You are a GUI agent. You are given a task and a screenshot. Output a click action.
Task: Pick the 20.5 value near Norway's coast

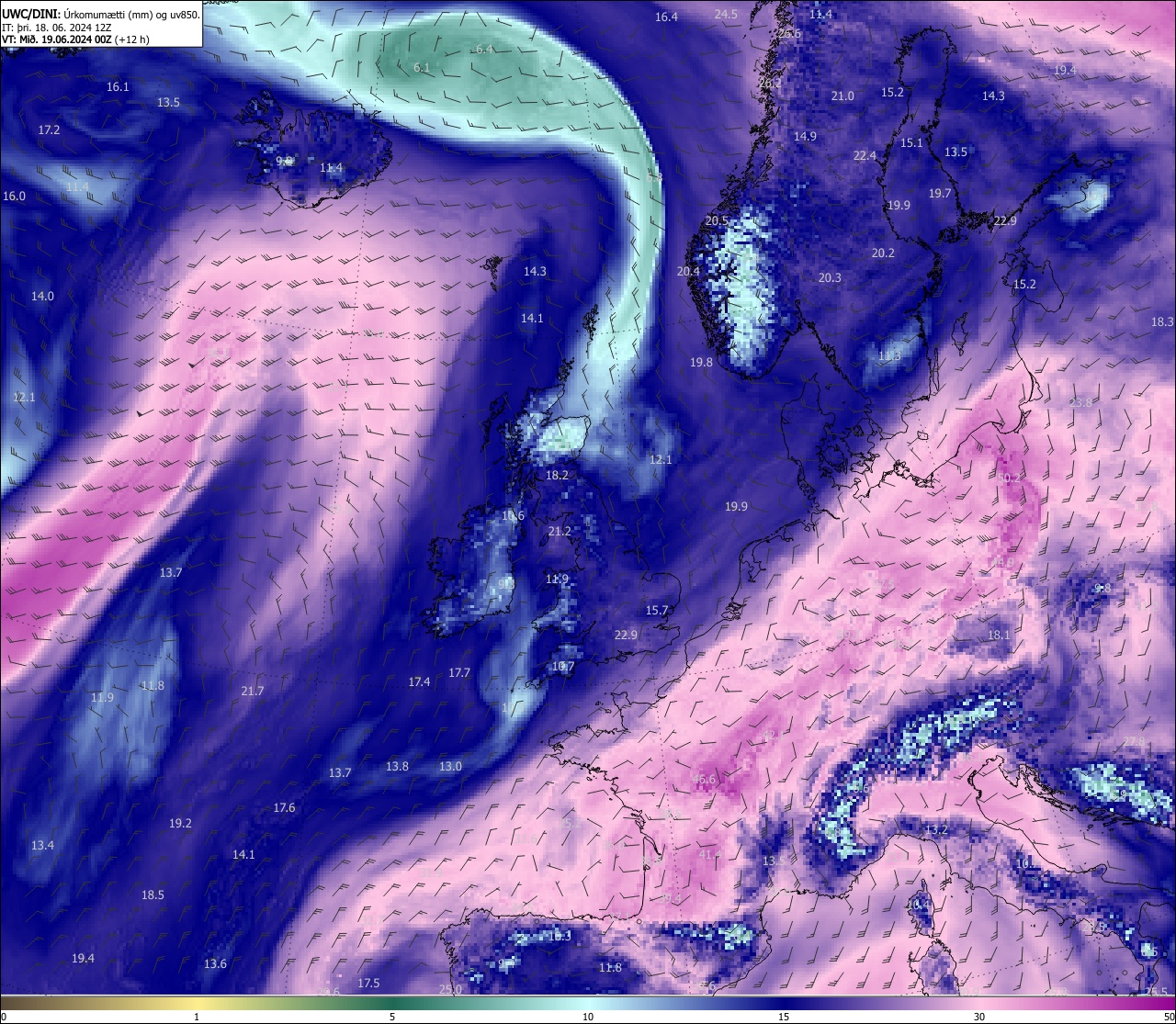coord(717,221)
